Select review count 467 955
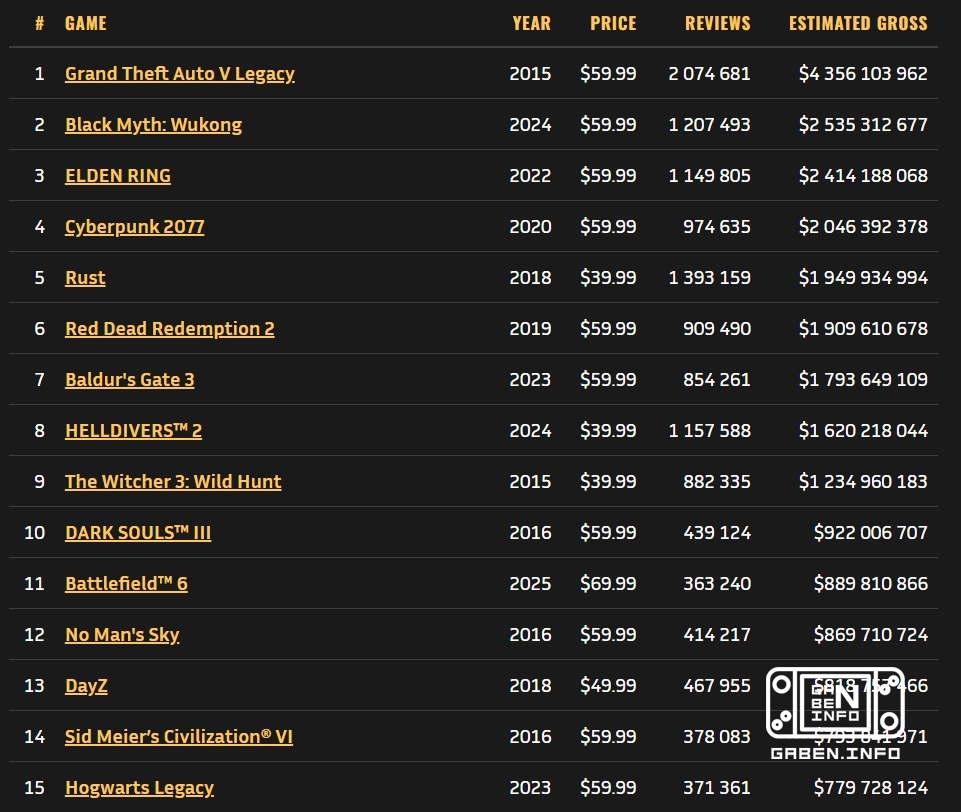 [716, 685]
